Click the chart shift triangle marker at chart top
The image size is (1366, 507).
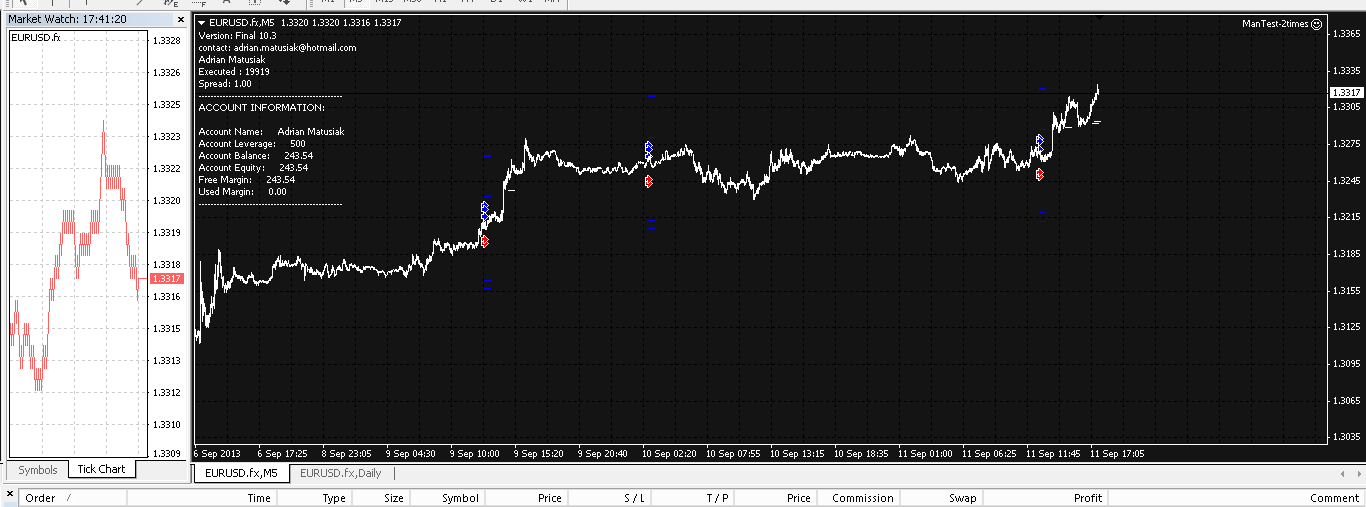[x=1099, y=17]
